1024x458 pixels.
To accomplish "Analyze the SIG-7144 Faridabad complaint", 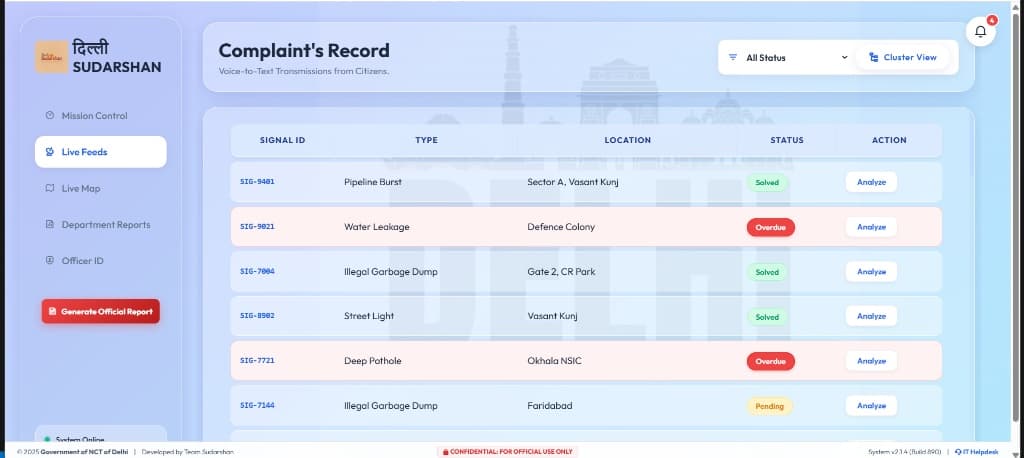I will pos(871,406).
